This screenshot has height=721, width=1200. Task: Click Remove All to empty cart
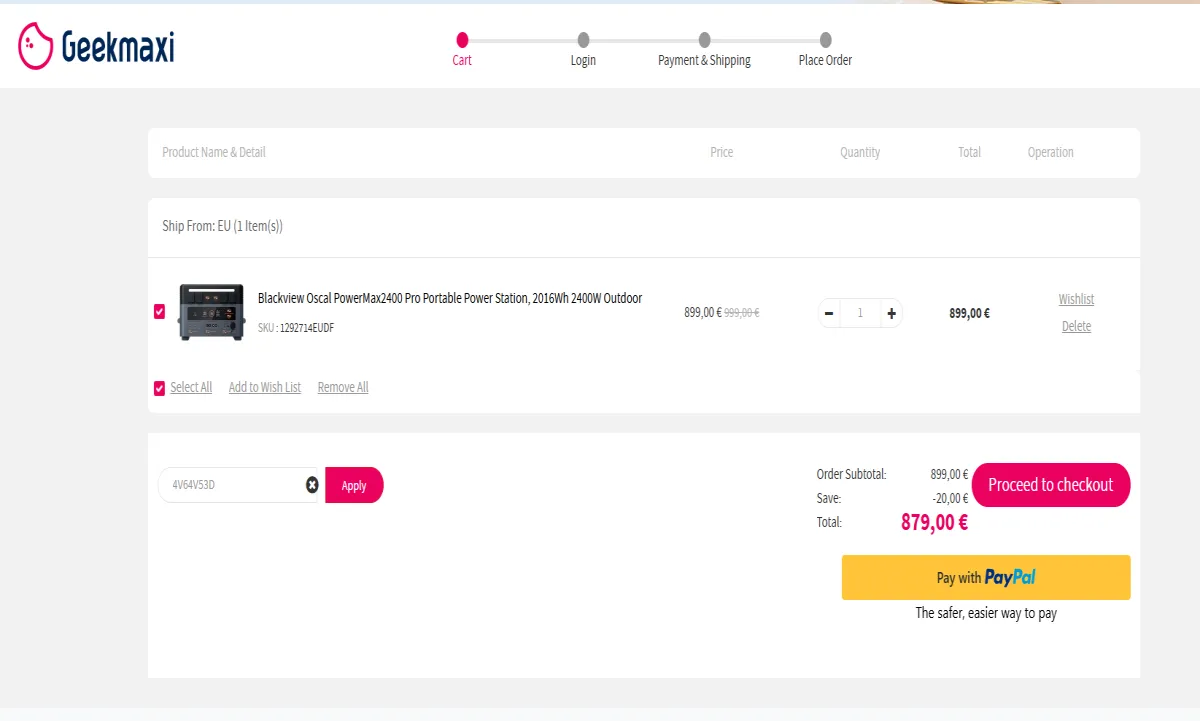click(342, 387)
